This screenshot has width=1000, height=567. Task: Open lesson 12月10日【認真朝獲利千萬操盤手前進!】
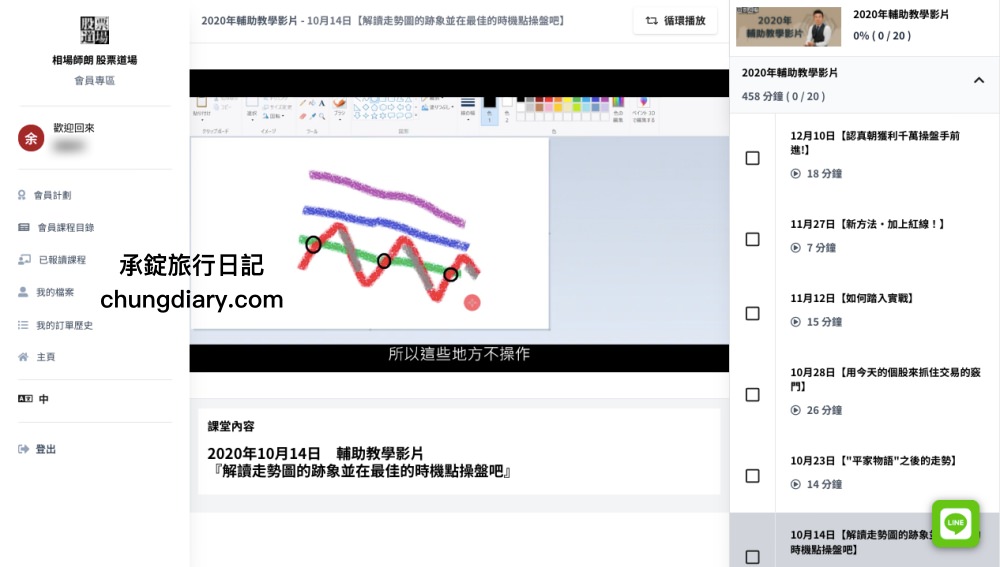click(875, 143)
